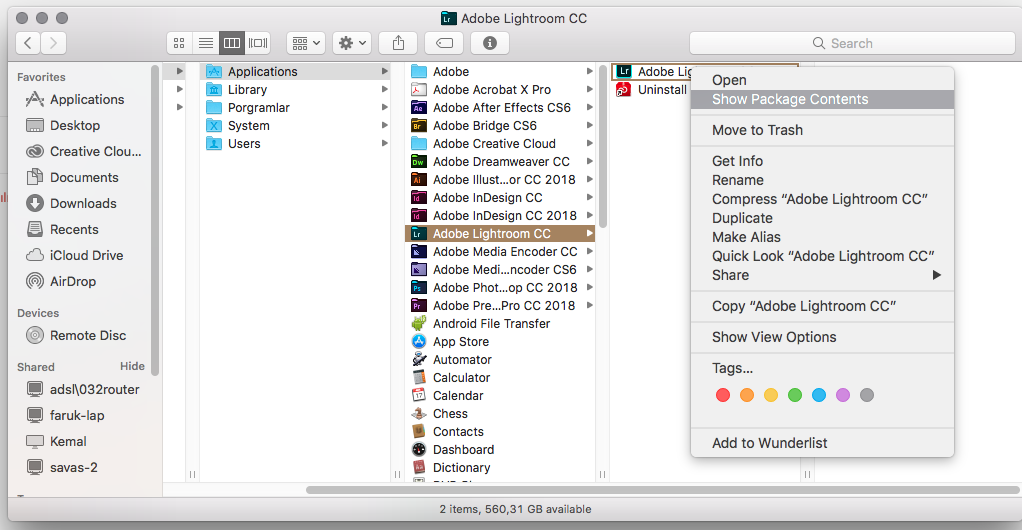Switch to column view
Viewport: 1022px width, 530px height.
(231, 43)
